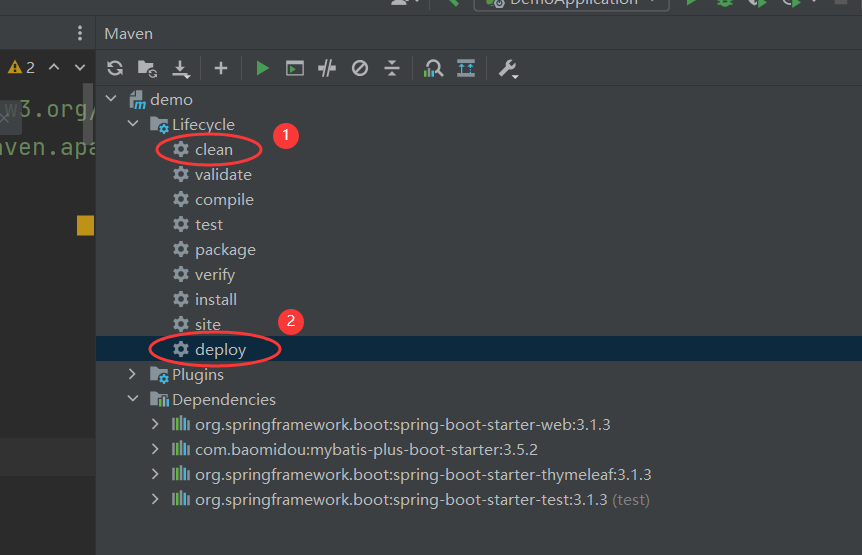Image resolution: width=862 pixels, height=555 pixels.
Task: Toggle Maven Offline Mode
Action: [327, 68]
